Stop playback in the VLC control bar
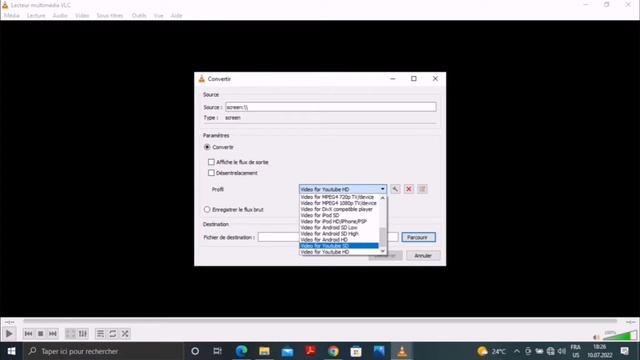Screen dimensions: 640x360 coord(40,333)
